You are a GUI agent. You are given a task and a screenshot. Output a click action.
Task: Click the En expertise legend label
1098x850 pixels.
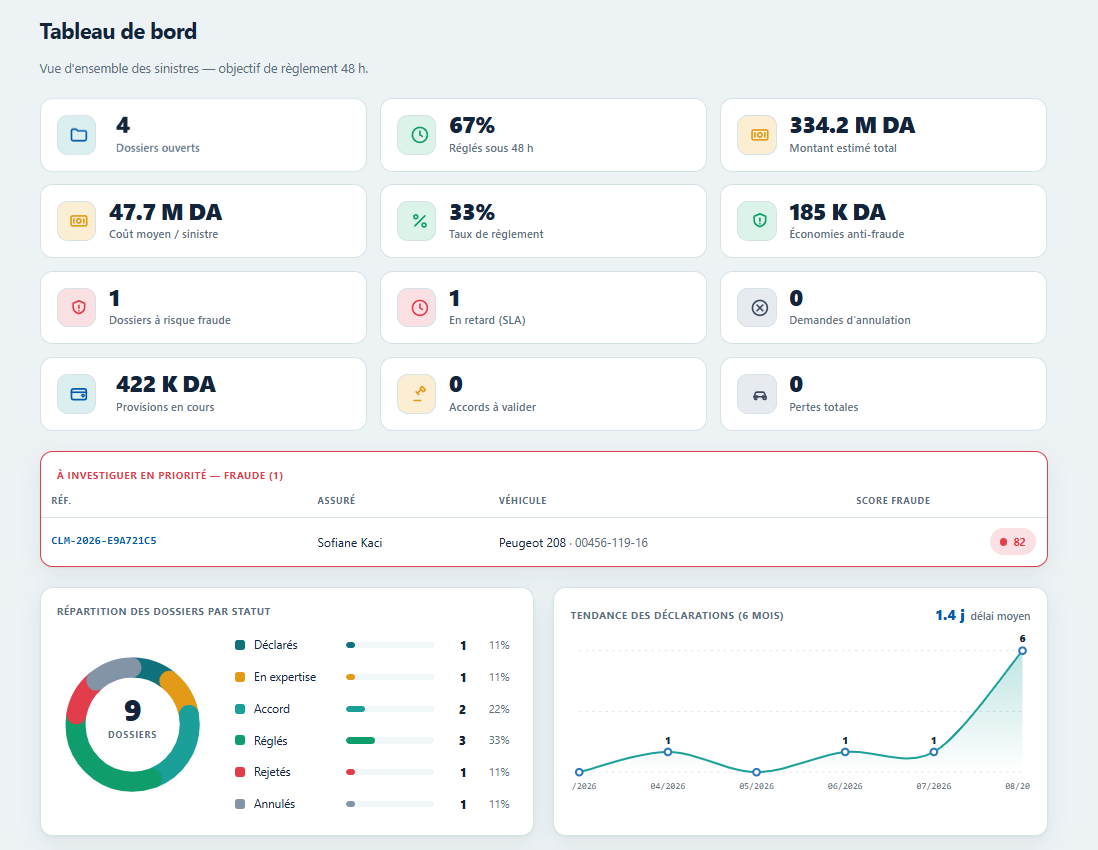284,677
